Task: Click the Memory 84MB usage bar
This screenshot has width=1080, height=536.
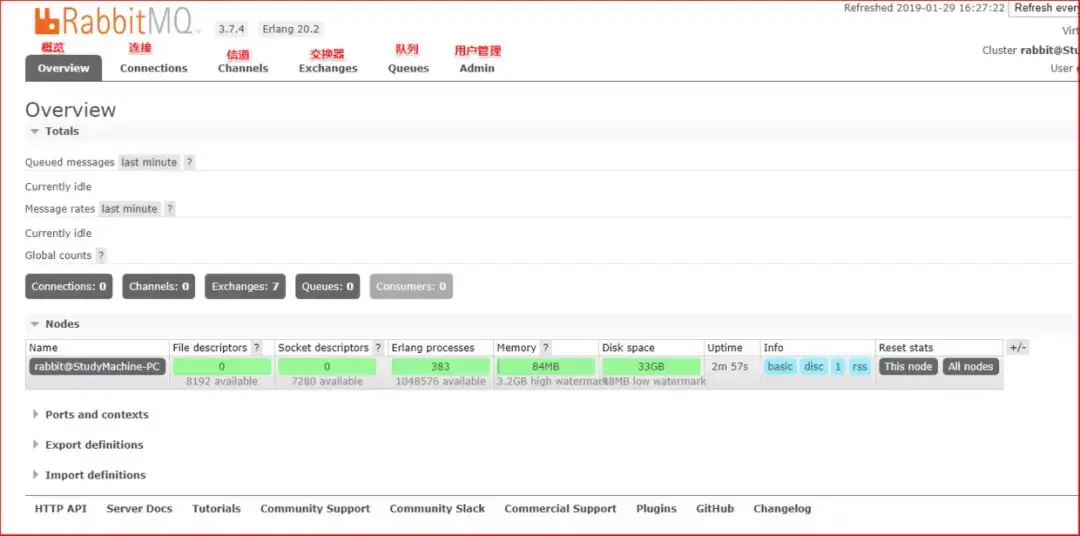Action: [x=546, y=367]
